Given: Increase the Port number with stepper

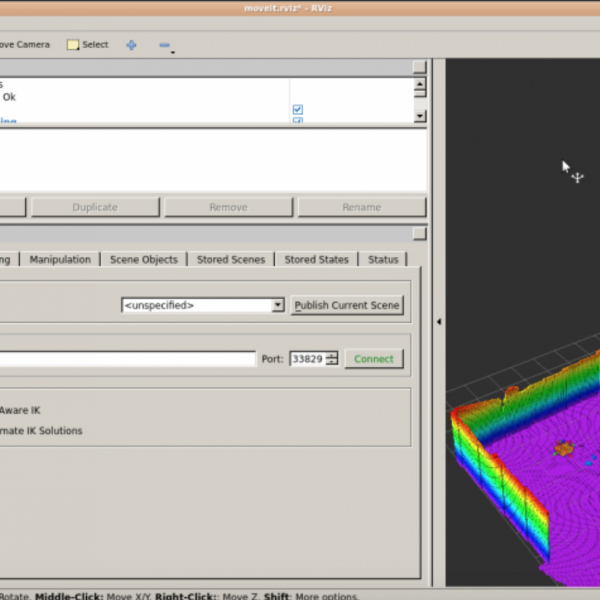Looking at the screenshot, I should (333, 354).
